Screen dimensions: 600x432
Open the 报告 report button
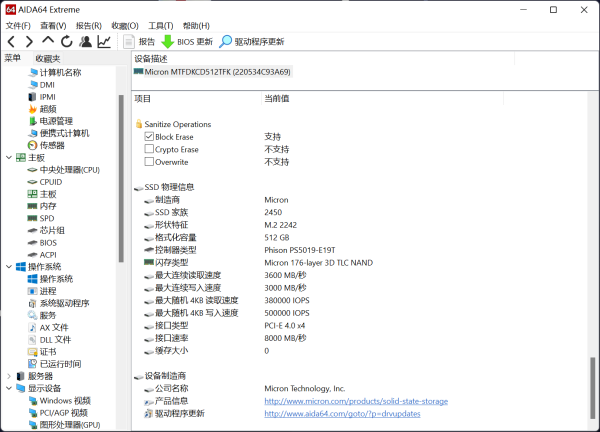(139, 42)
